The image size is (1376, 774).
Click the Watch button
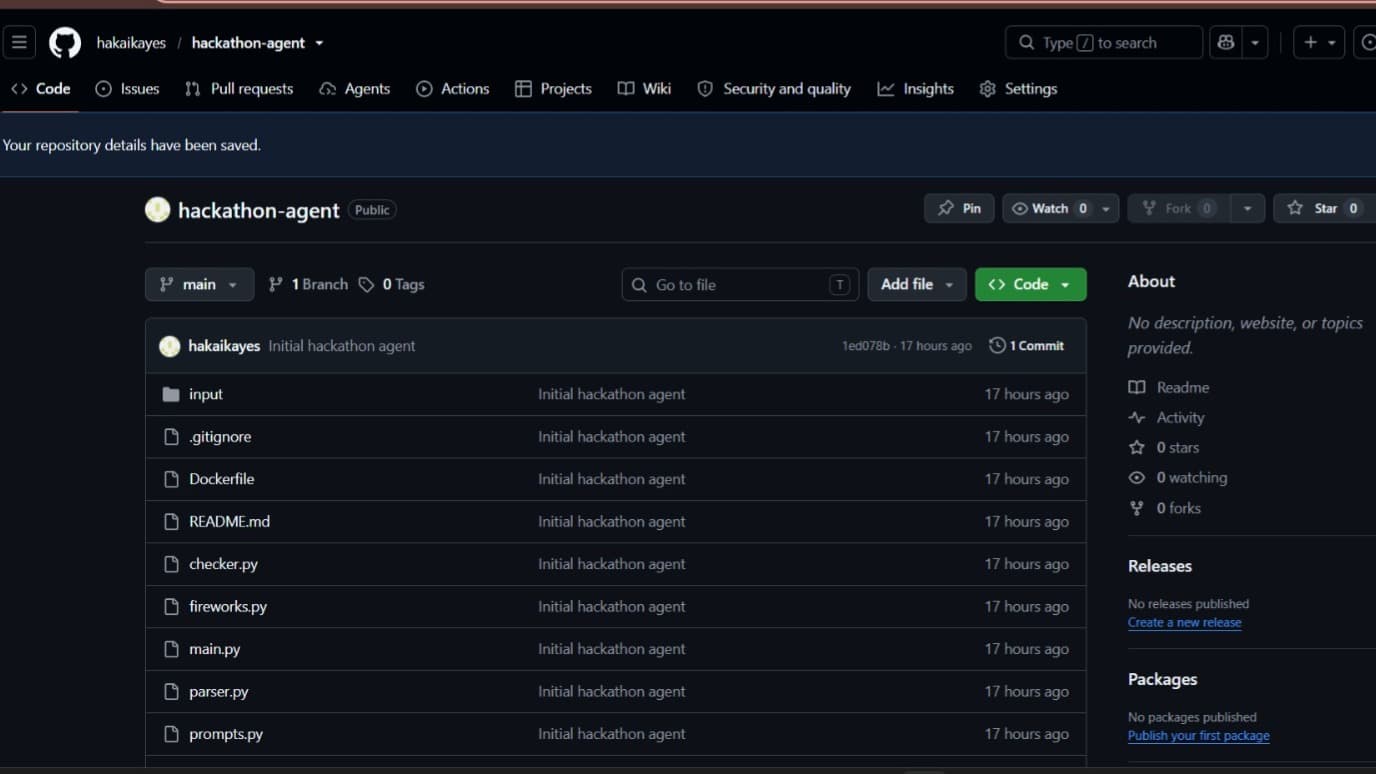point(1049,208)
